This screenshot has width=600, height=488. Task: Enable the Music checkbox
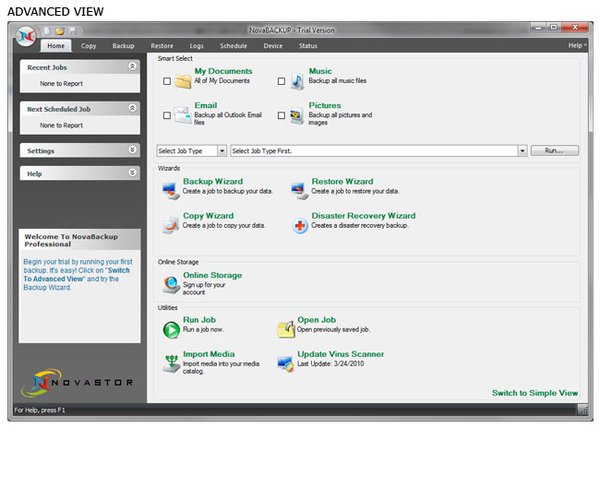click(x=281, y=81)
